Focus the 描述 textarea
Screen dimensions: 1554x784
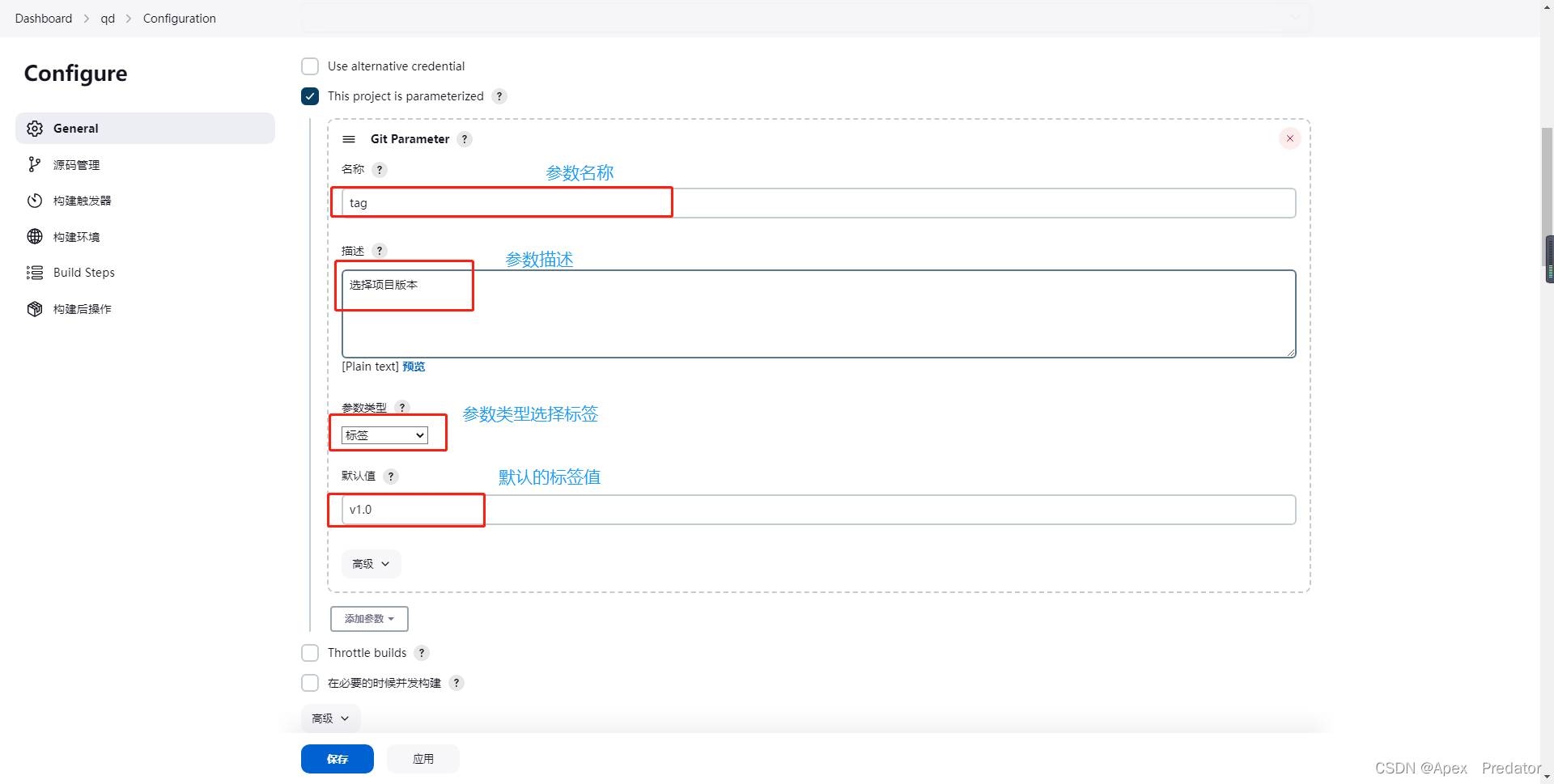(x=819, y=314)
